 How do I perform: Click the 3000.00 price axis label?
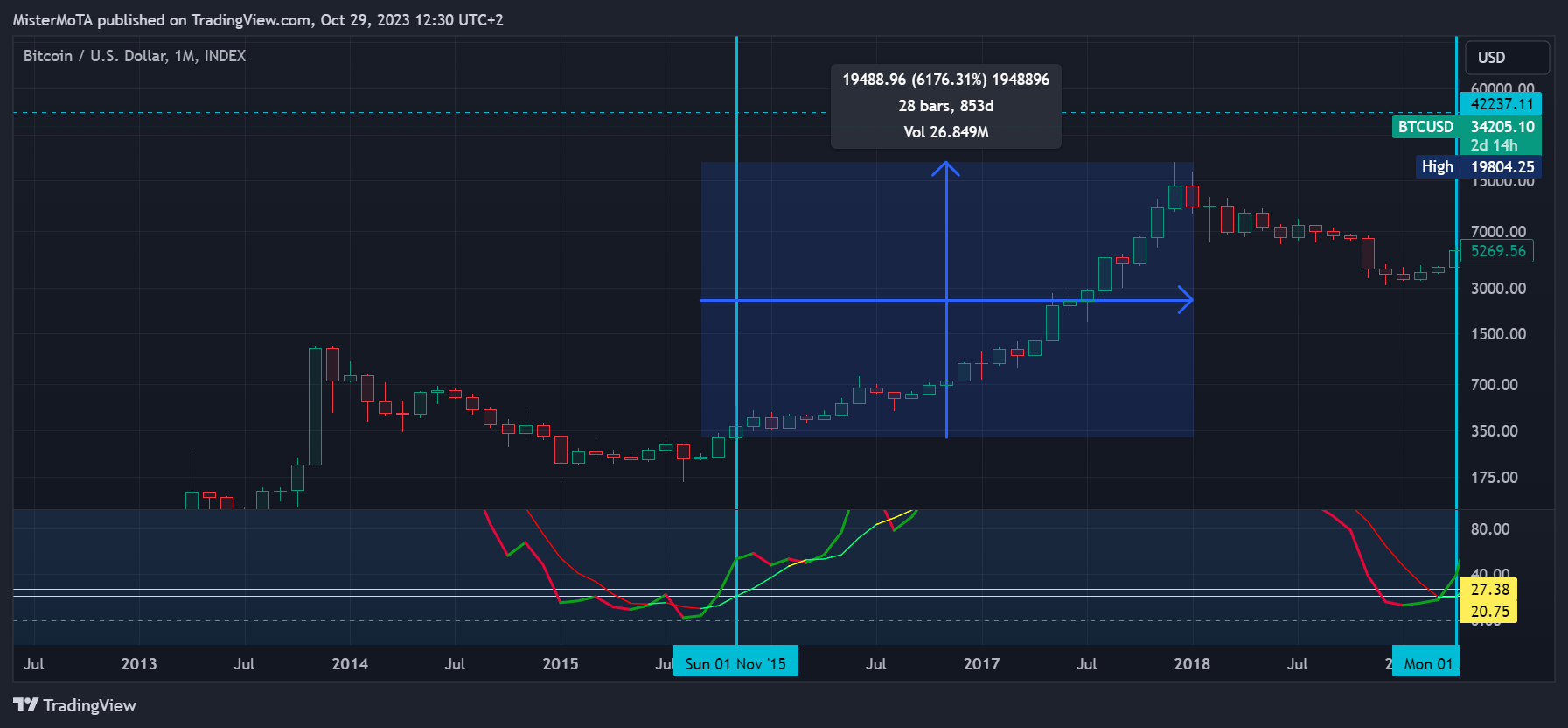1498,289
